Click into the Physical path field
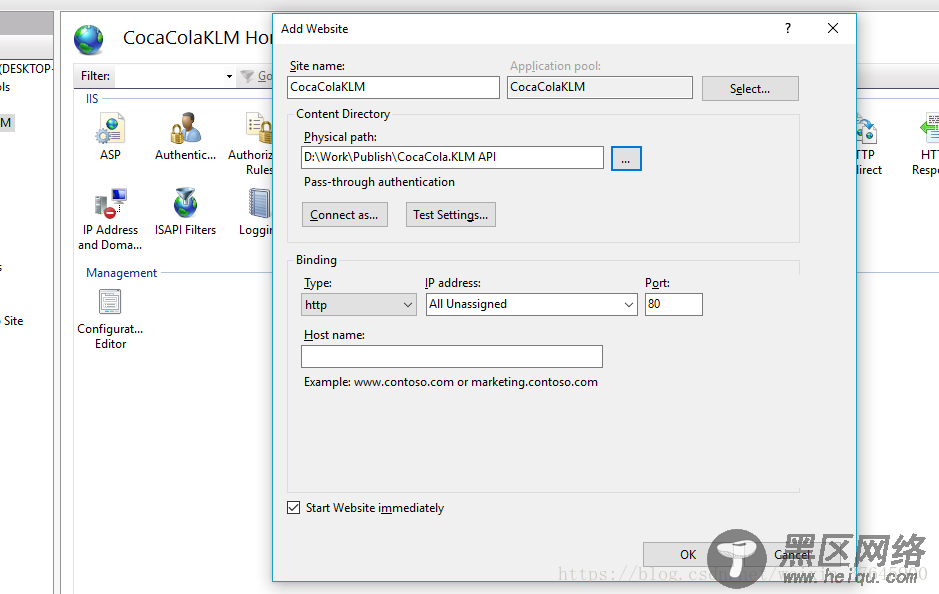Viewport: 939px width, 594px height. click(x=452, y=157)
